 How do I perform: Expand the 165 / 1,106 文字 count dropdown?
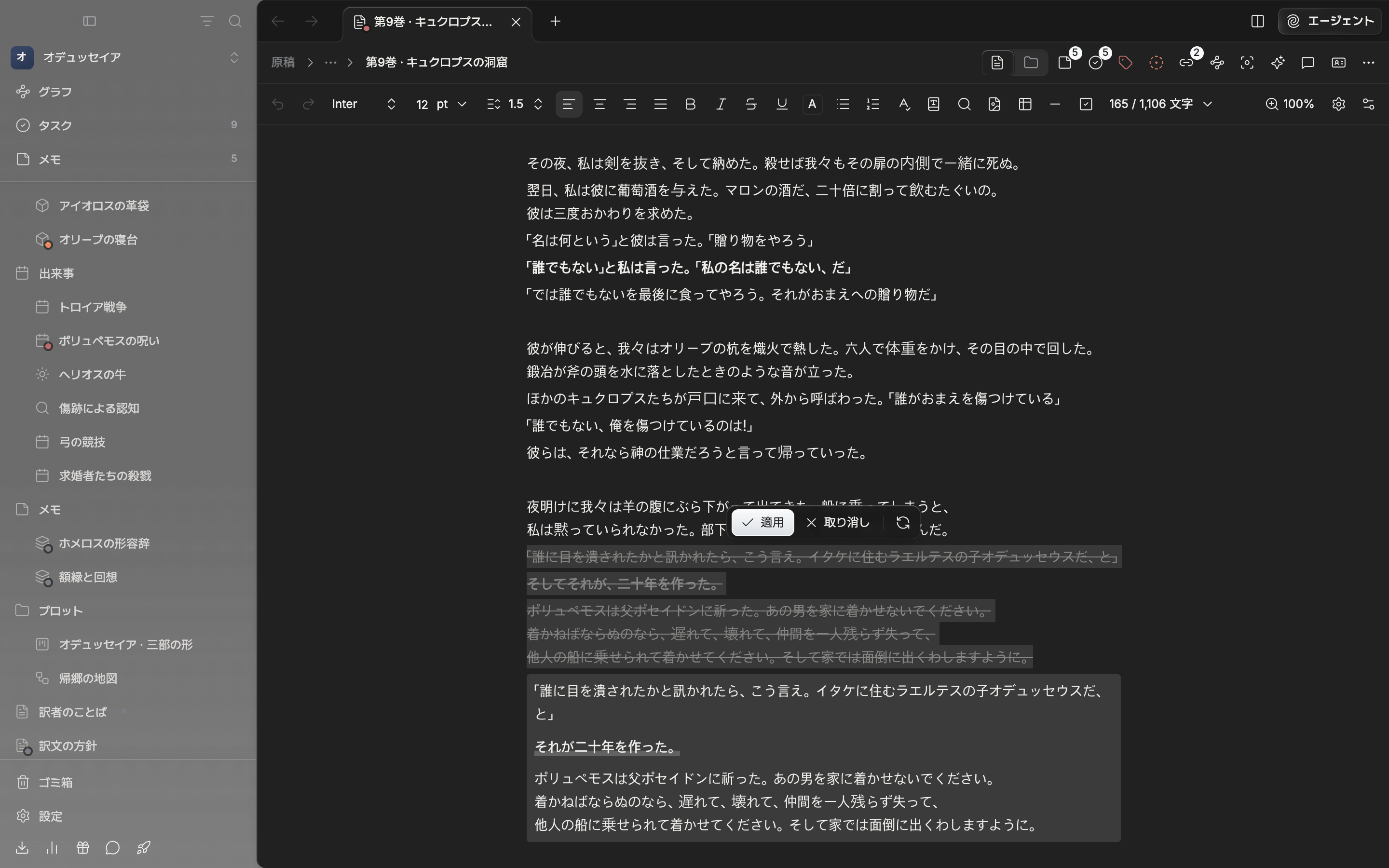(x=1160, y=104)
